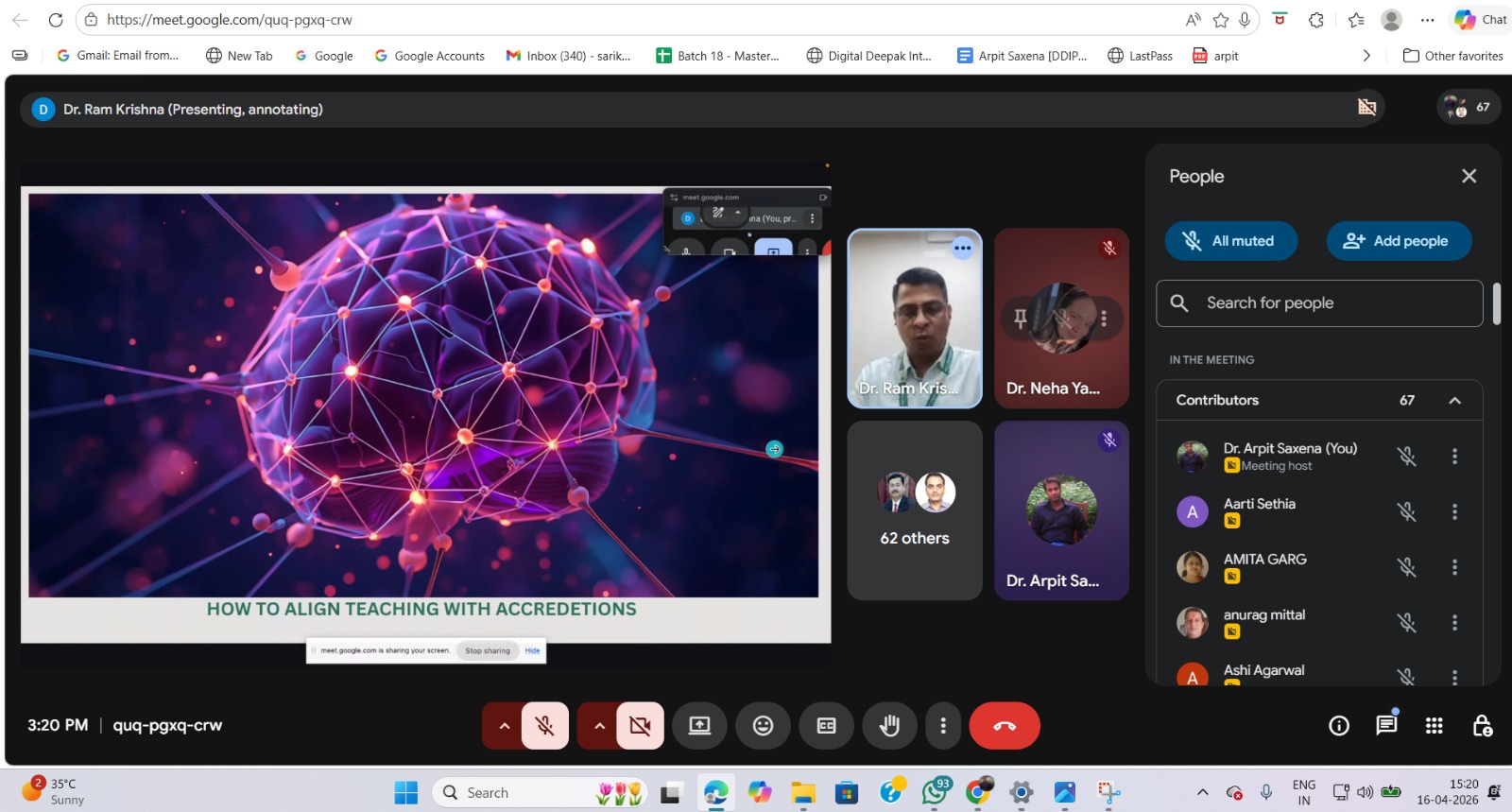Click the Add people button
Screen dimensions: 1512x812
coord(1399,241)
